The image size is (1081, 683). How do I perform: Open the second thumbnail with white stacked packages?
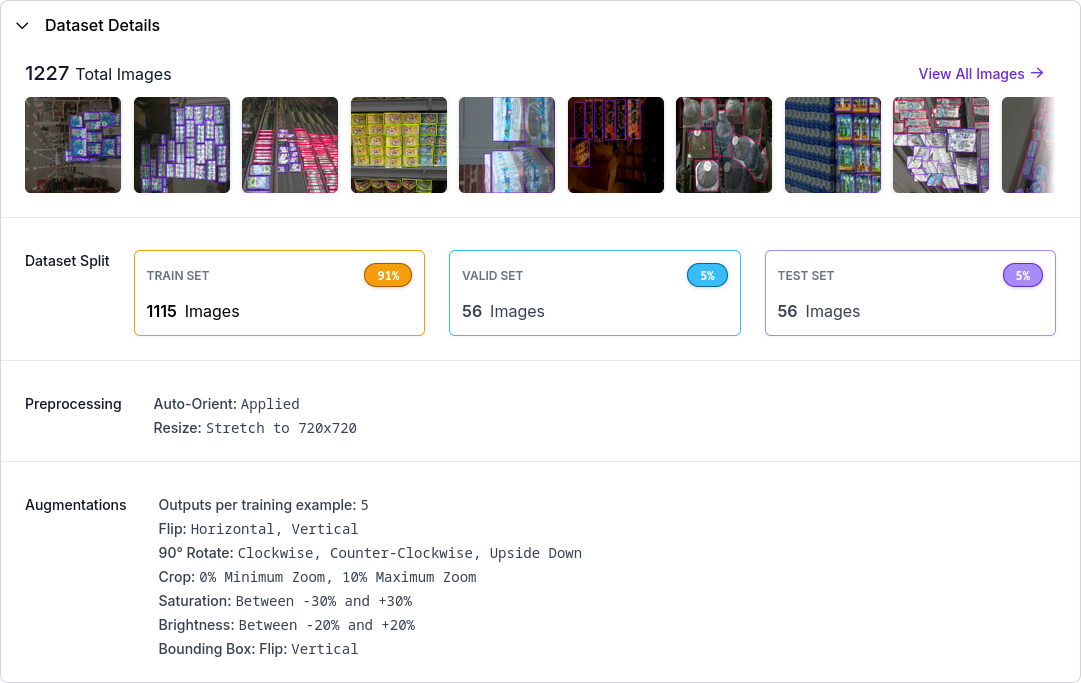(182, 145)
